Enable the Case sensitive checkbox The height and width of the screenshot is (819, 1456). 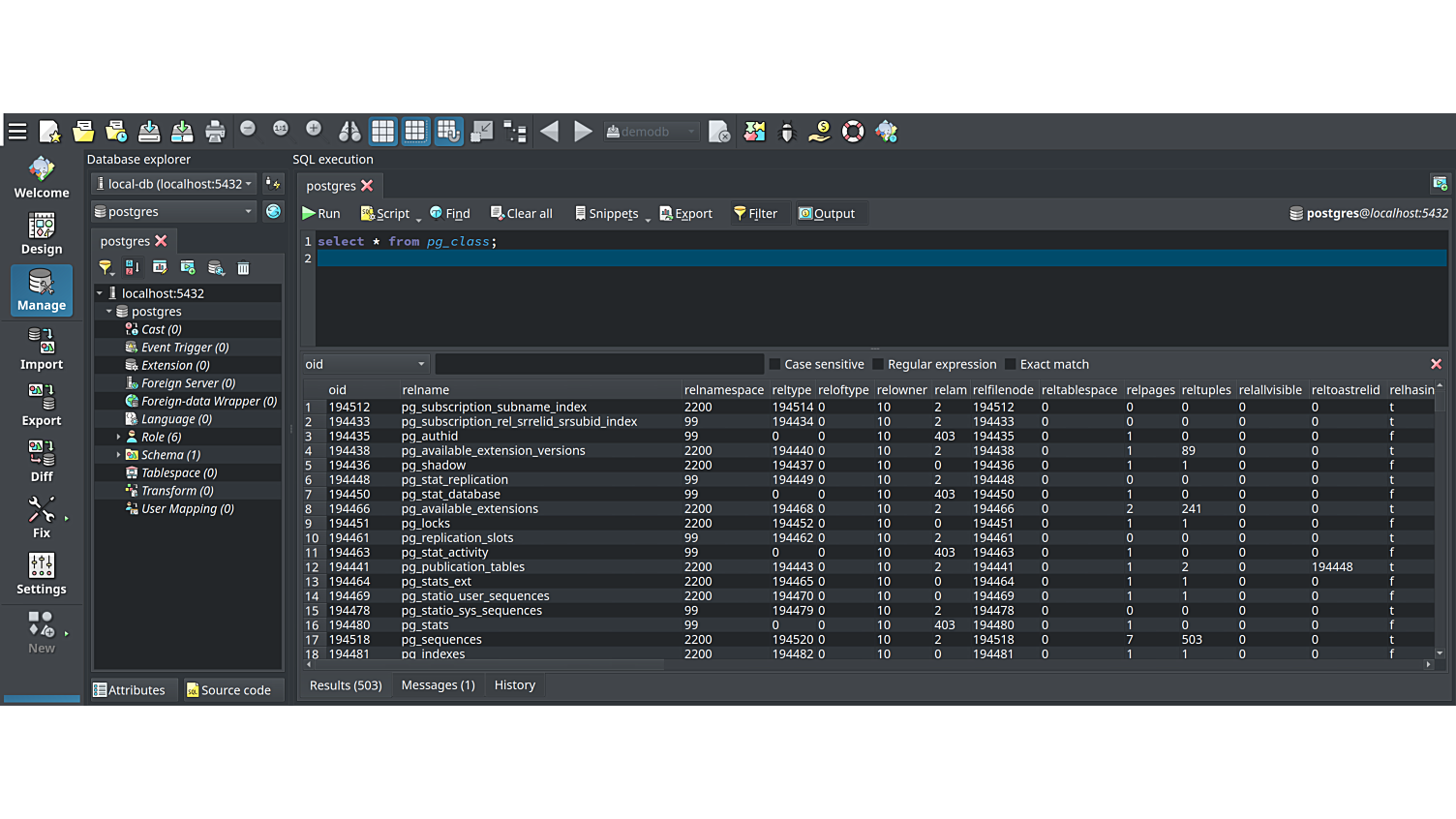point(774,365)
